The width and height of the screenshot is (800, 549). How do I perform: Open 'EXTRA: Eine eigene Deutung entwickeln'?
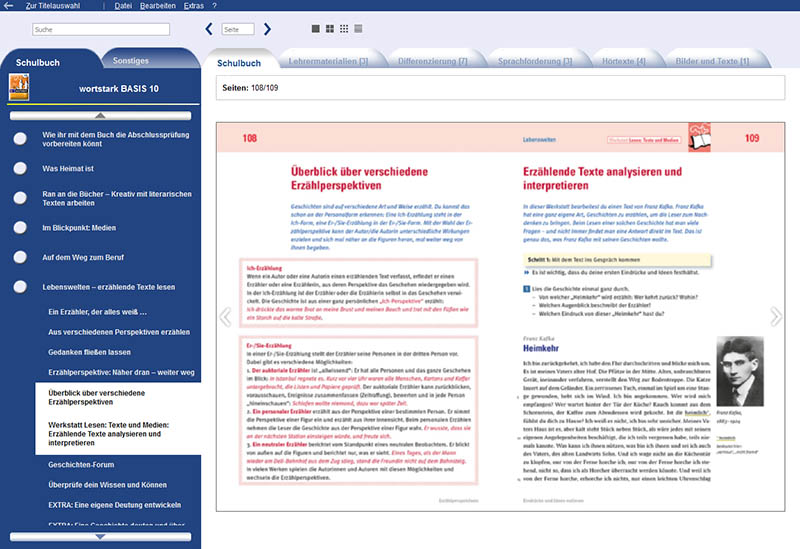pyautogui.click(x=115, y=505)
